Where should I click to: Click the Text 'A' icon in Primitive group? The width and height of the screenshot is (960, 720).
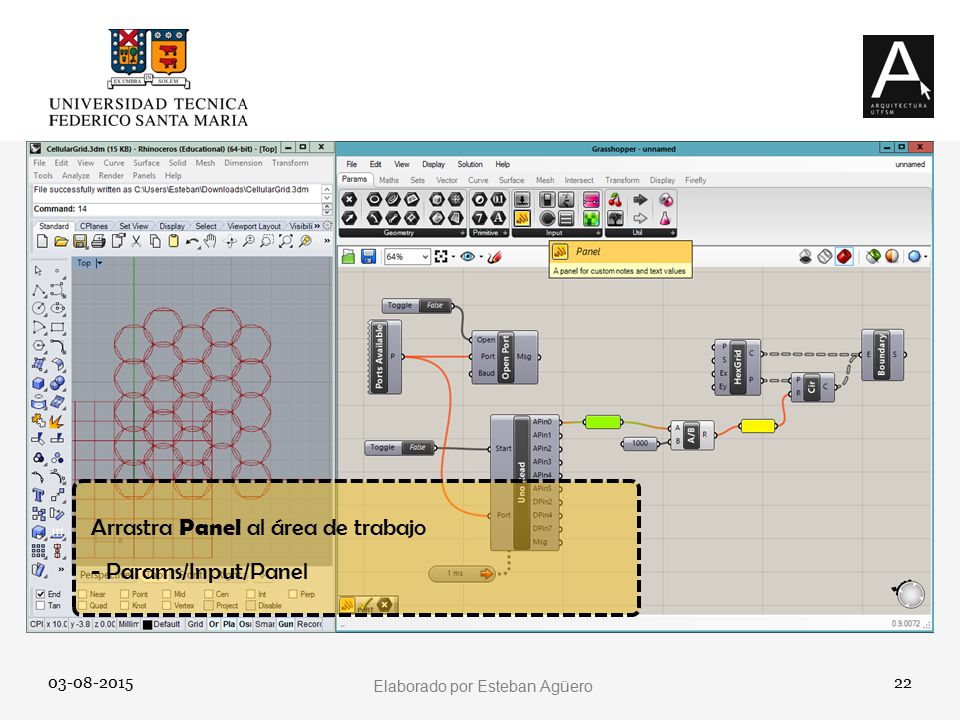(498, 217)
